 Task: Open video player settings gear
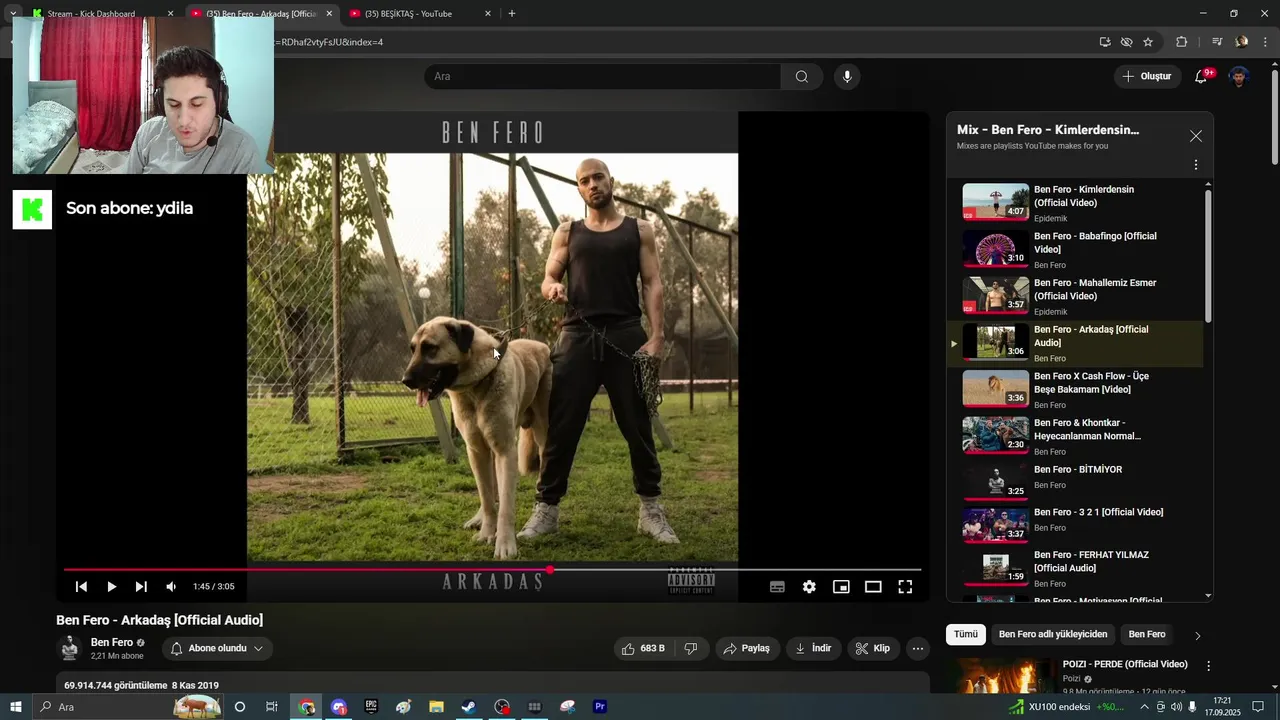click(x=809, y=587)
